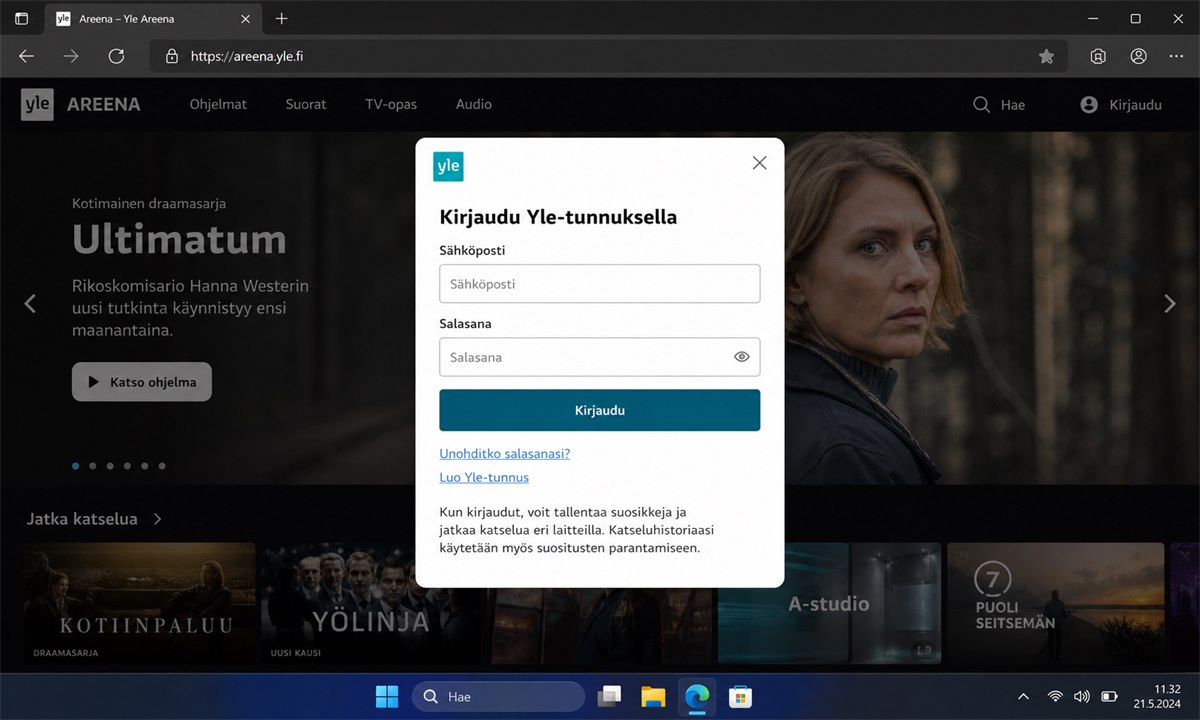Open Windows Start menu

[x=386, y=696]
